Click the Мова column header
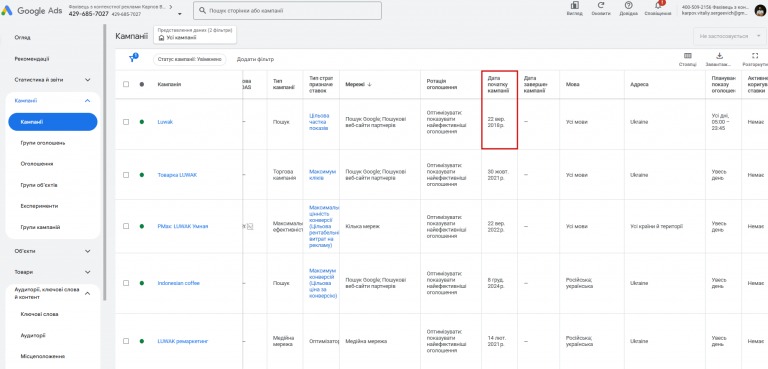The width and height of the screenshot is (768, 369). click(x=572, y=84)
